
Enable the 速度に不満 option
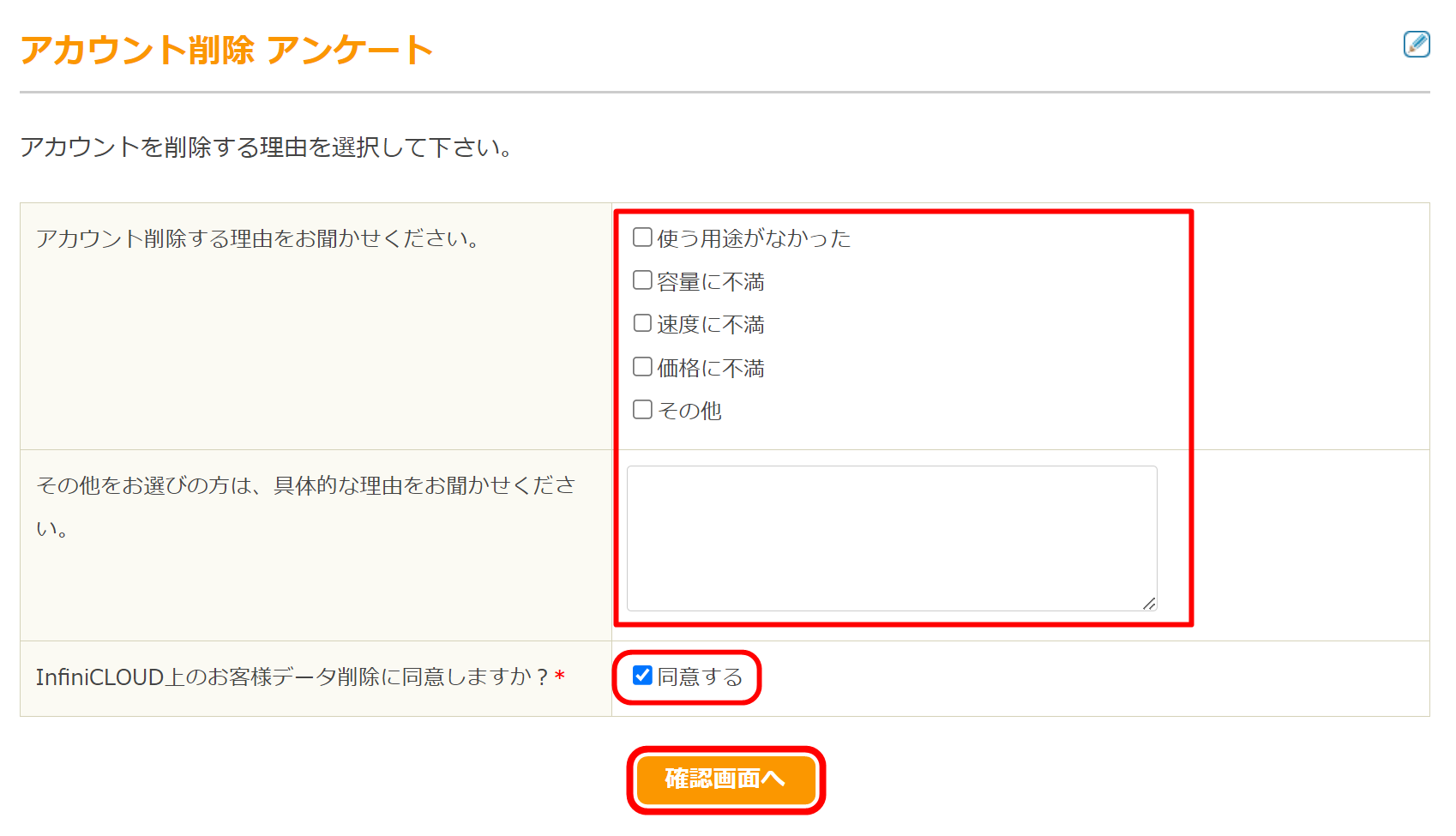(x=642, y=322)
